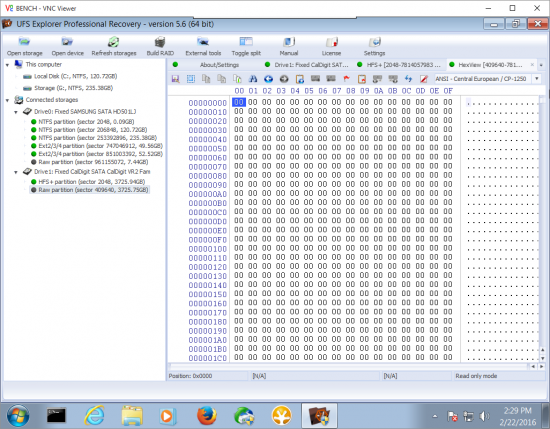Open command prompt from taskbar

[56, 416]
